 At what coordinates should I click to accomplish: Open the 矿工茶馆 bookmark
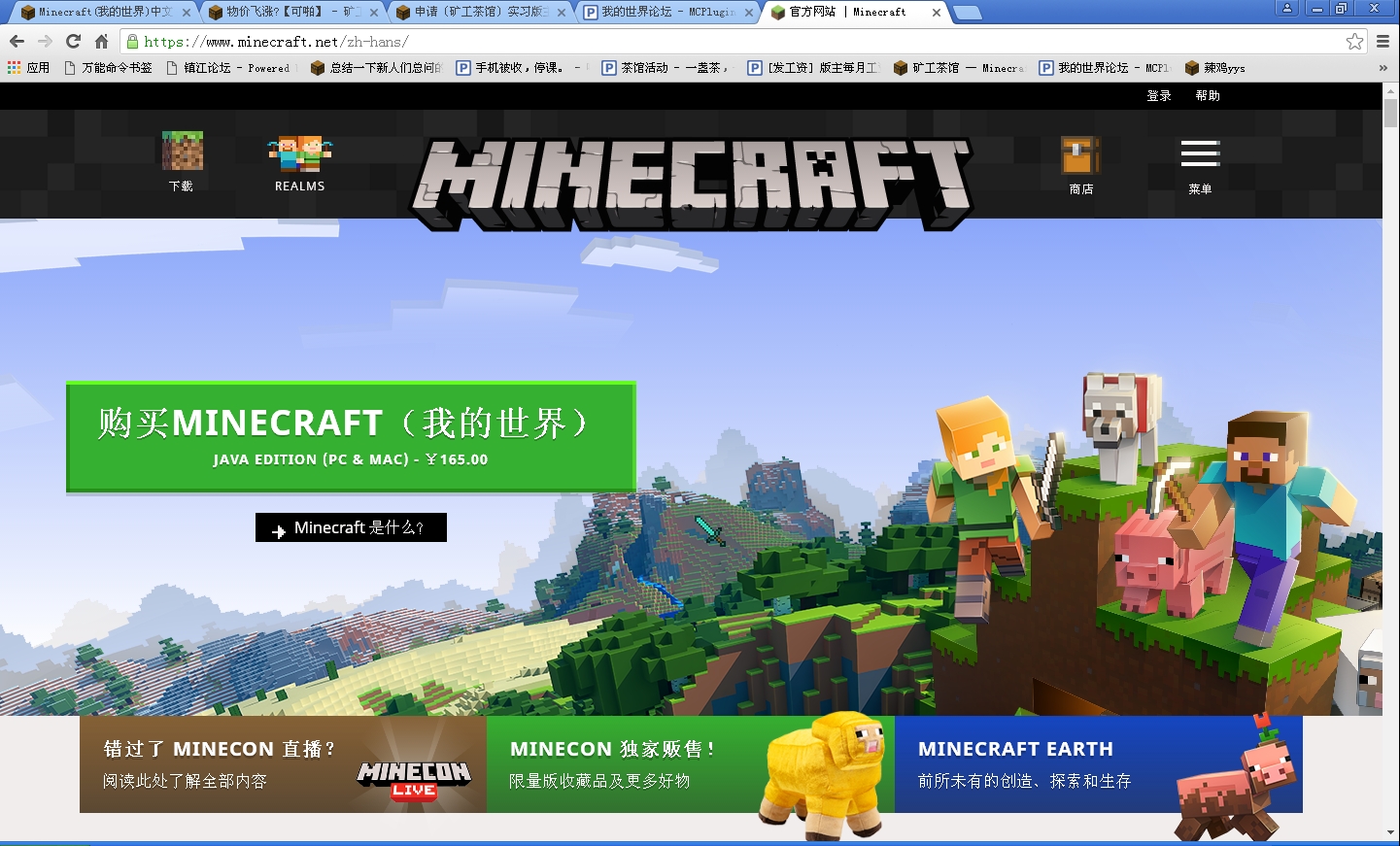(958, 68)
